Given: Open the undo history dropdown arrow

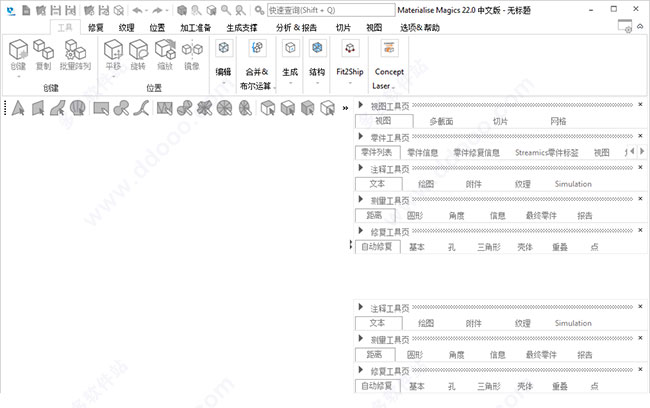Looking at the screenshot, I should [146, 11].
